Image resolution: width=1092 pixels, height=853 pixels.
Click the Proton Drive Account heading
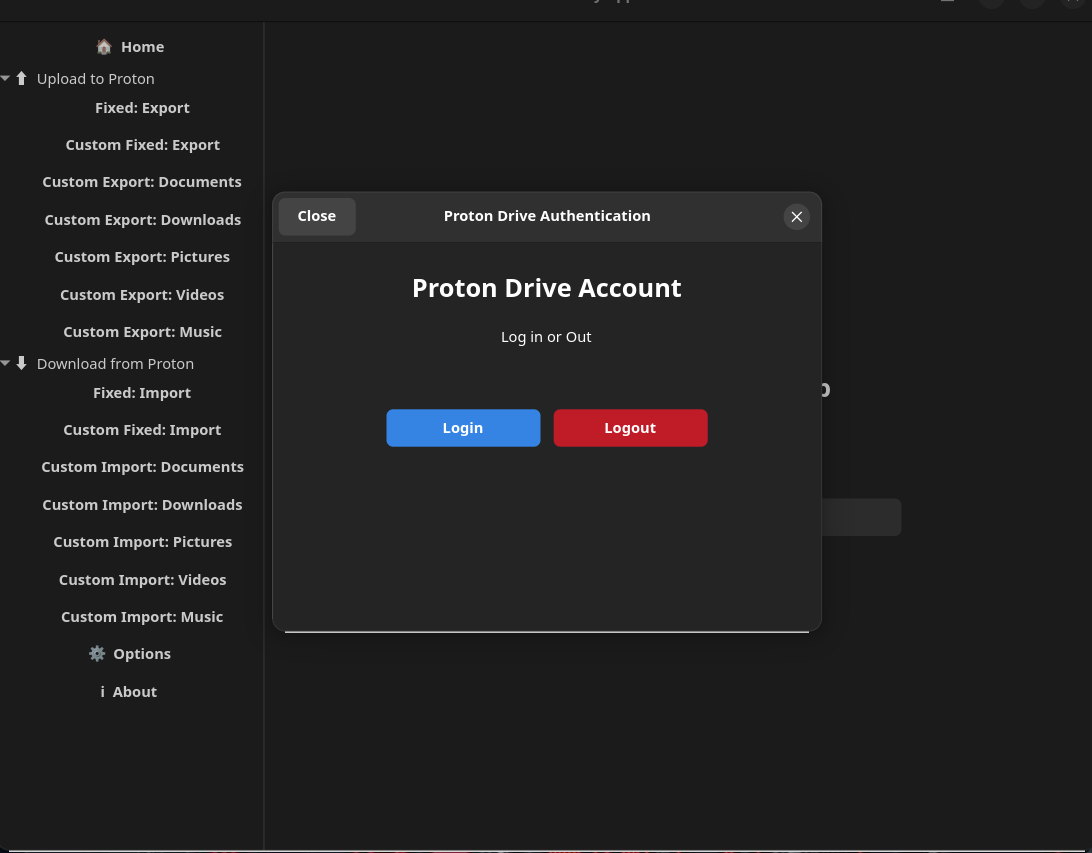click(547, 288)
